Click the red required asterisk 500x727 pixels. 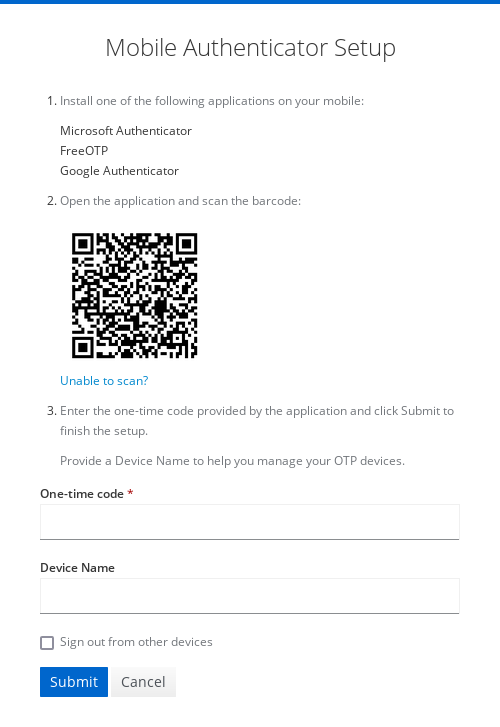pyautogui.click(x=130, y=492)
